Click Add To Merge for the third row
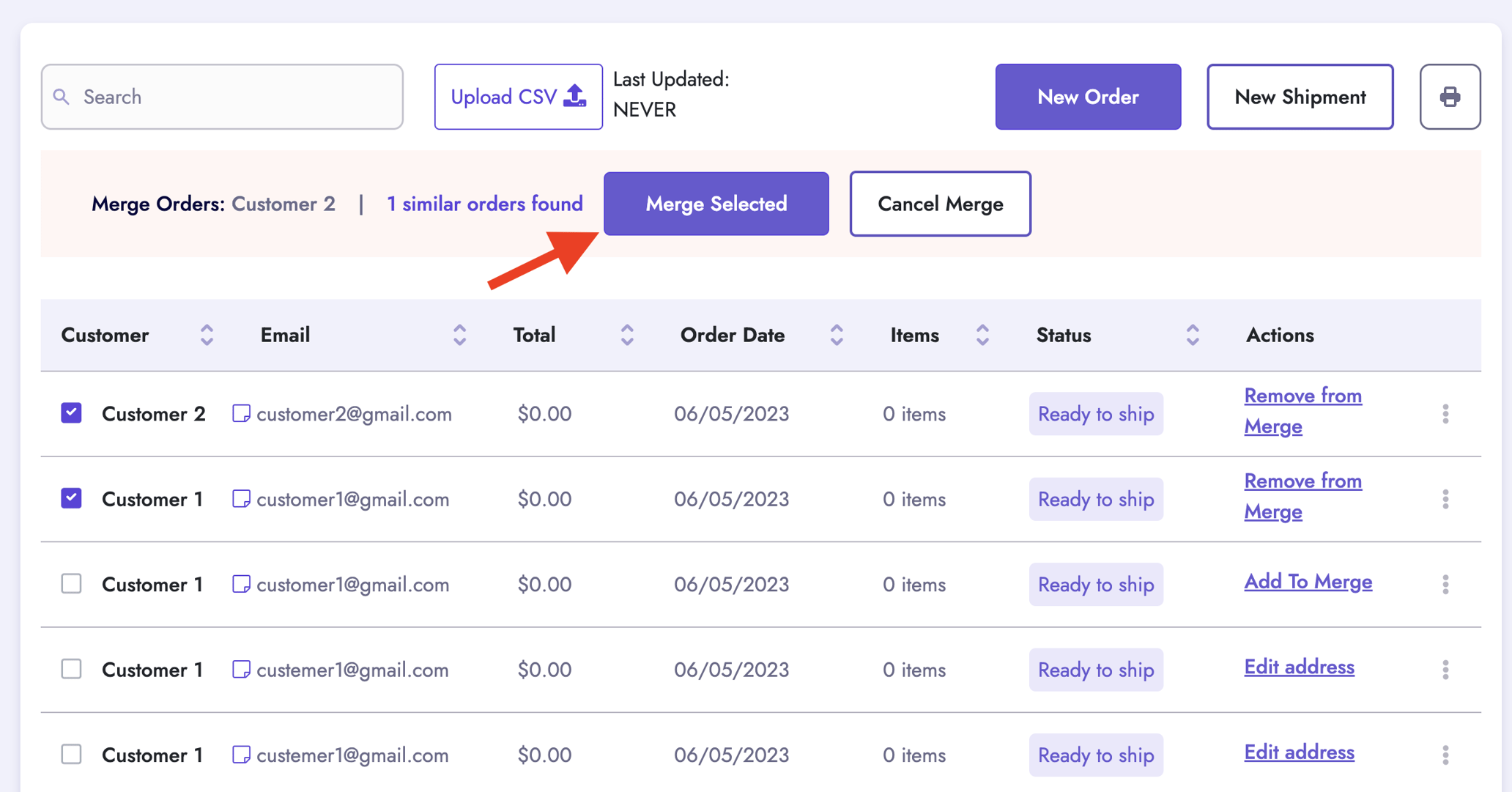This screenshot has width=1512, height=792. pyautogui.click(x=1308, y=581)
